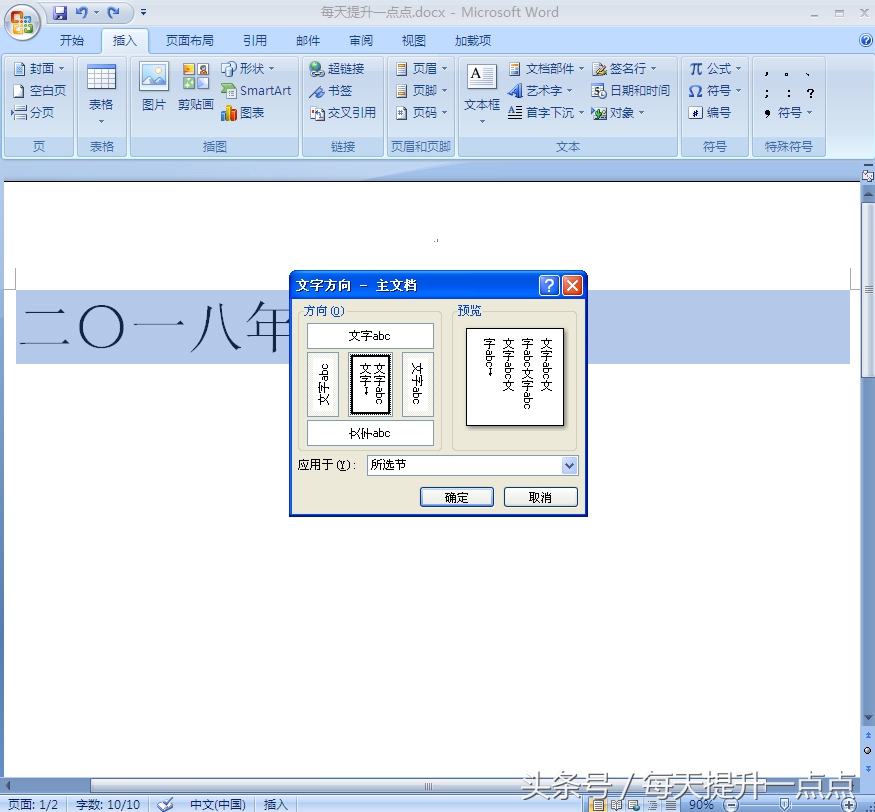The image size is (875, 812).
Task: Insert a text box (文本框)
Action: (x=482, y=94)
